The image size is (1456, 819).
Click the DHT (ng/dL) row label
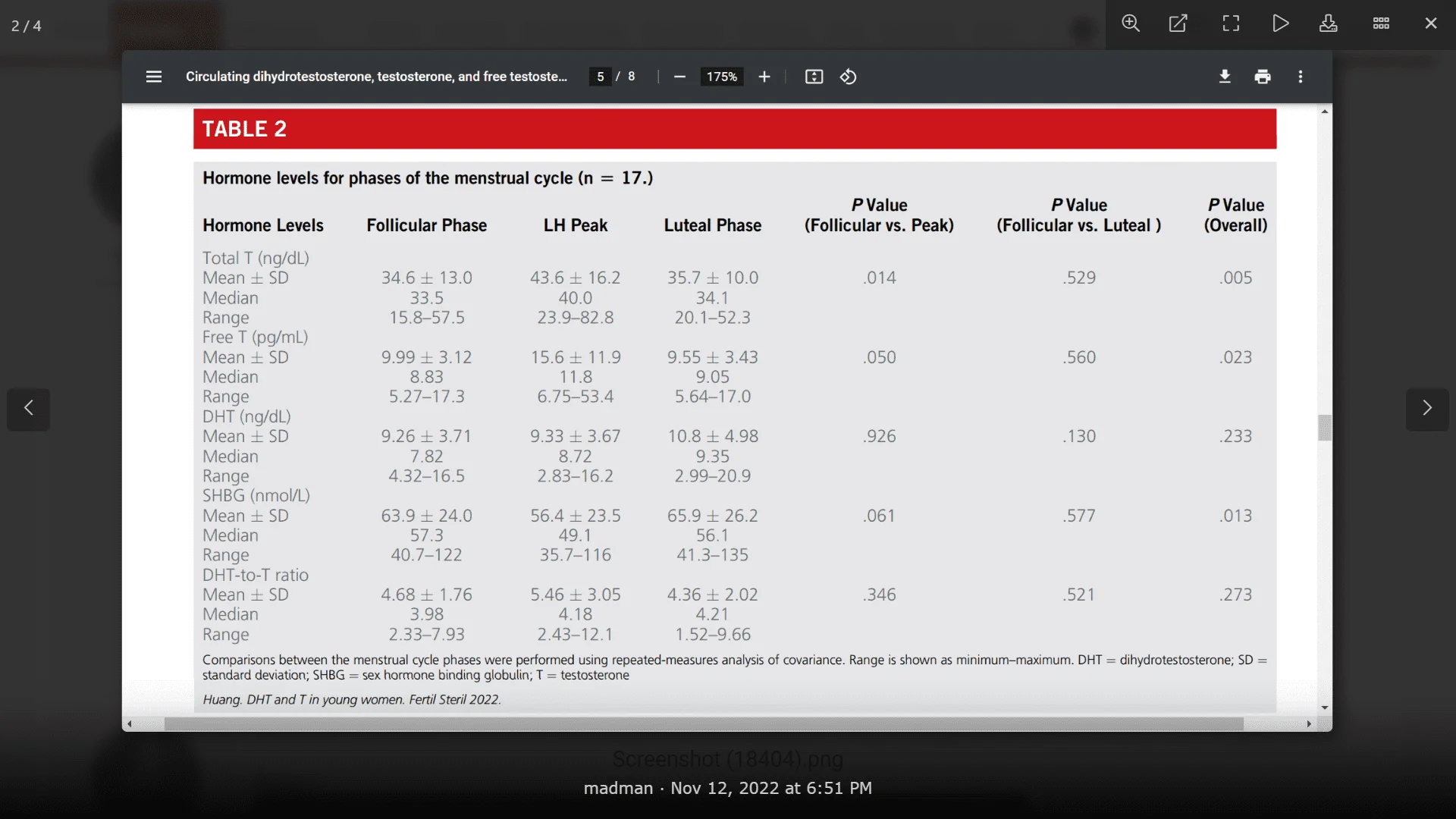[246, 416]
